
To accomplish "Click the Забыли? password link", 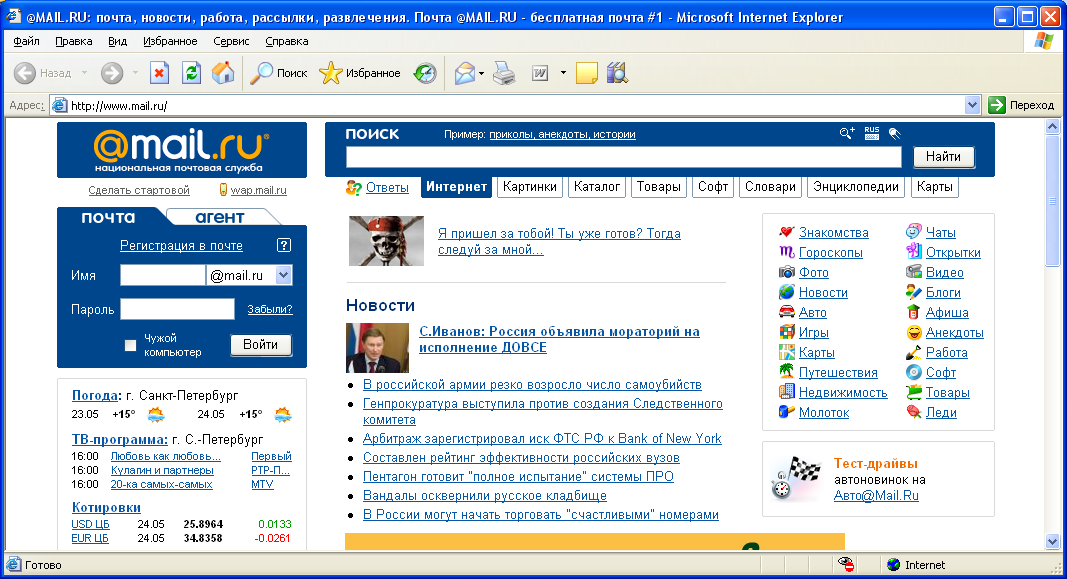I will [269, 309].
